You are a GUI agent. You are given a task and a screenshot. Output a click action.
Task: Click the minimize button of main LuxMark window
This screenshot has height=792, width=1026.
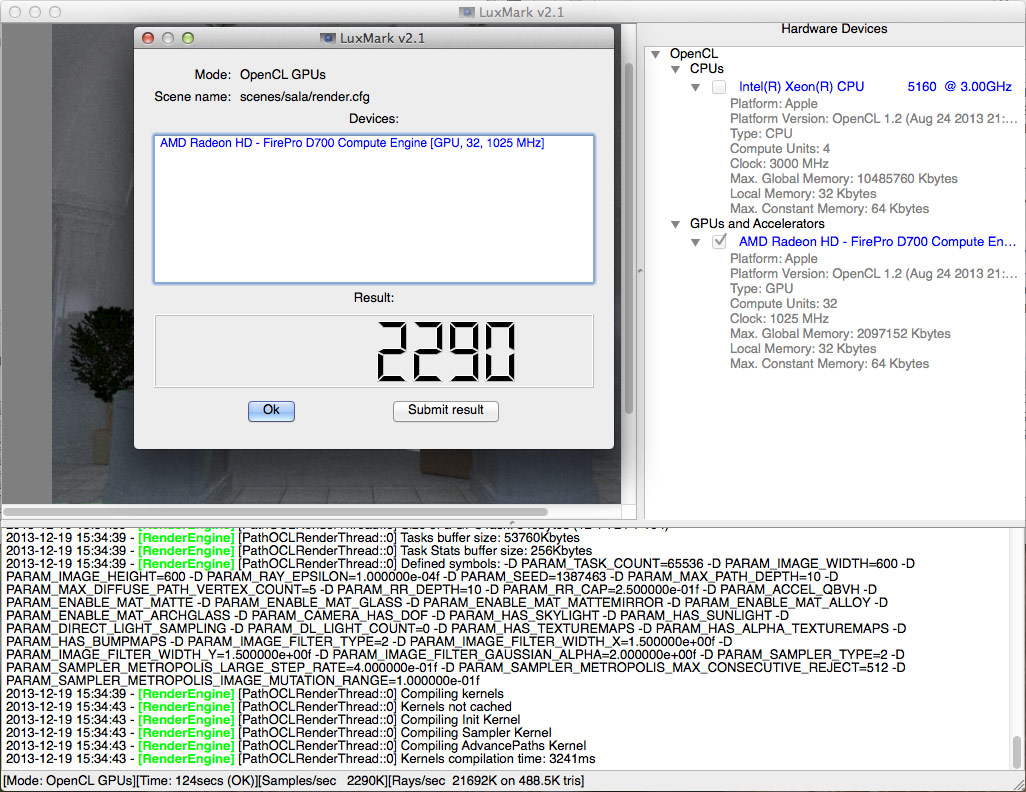pyautogui.click(x=35, y=12)
